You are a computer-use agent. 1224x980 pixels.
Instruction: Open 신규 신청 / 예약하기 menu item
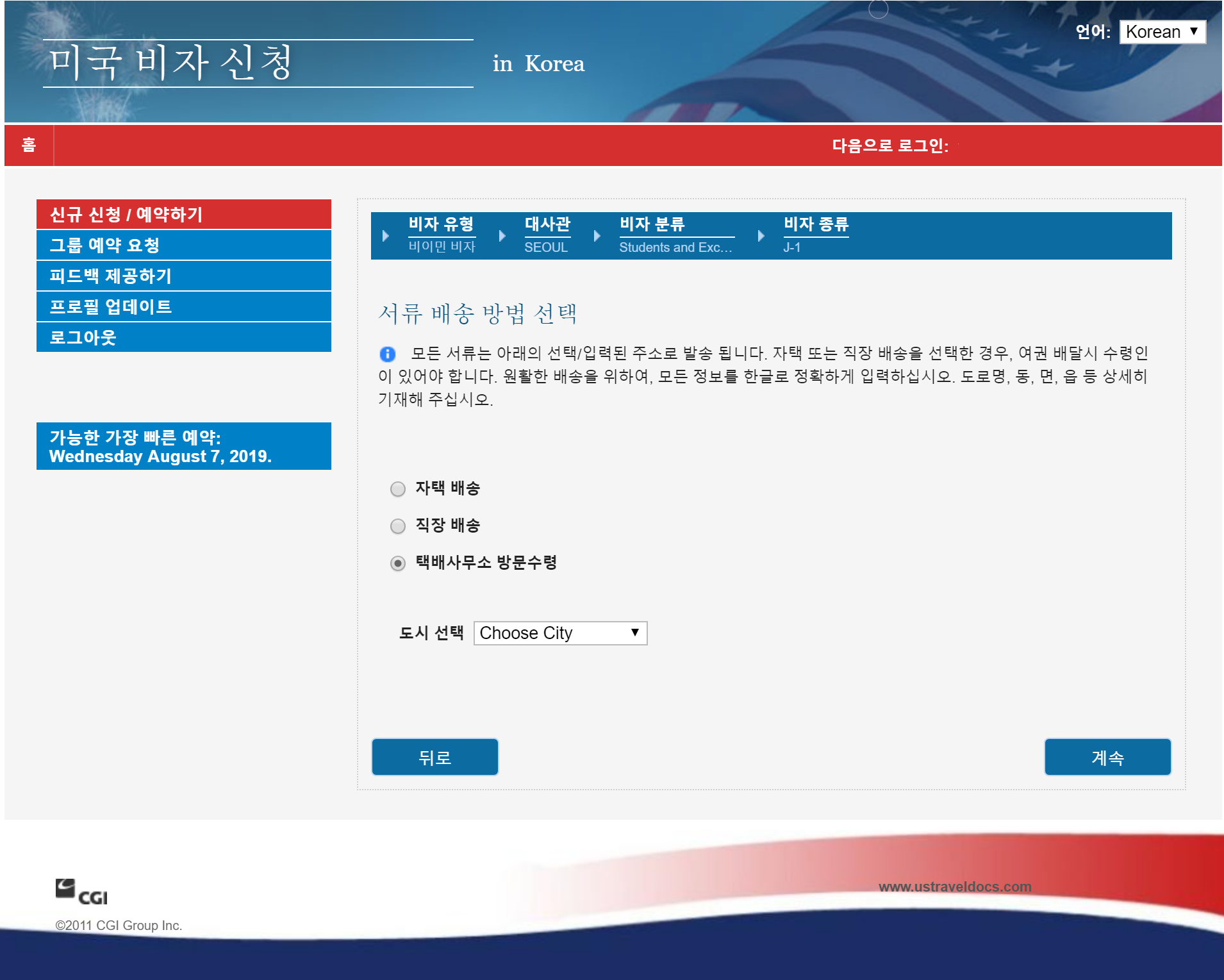(184, 214)
